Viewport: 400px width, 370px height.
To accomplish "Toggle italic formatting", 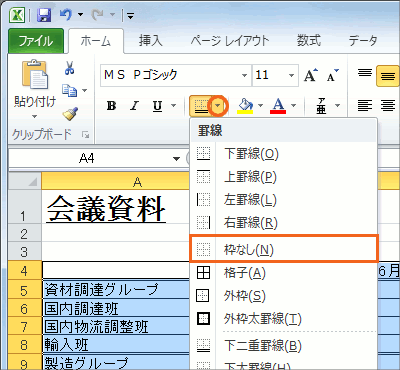I will [134, 106].
